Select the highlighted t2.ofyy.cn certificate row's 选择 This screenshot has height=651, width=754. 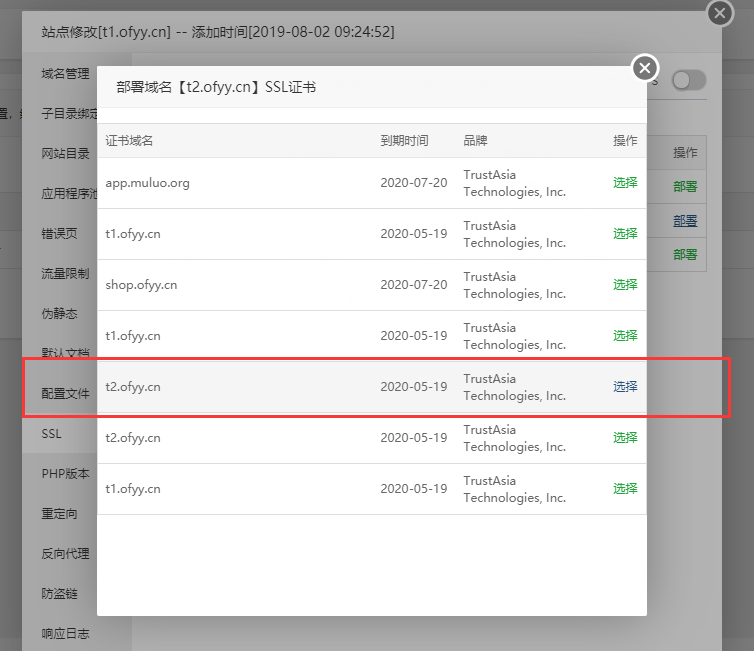point(625,387)
